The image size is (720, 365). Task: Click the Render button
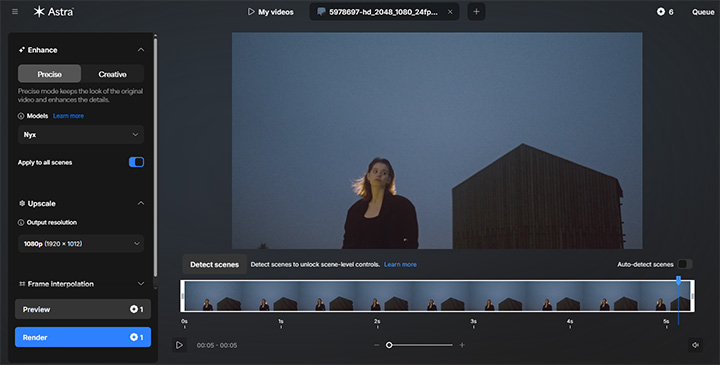tap(83, 337)
